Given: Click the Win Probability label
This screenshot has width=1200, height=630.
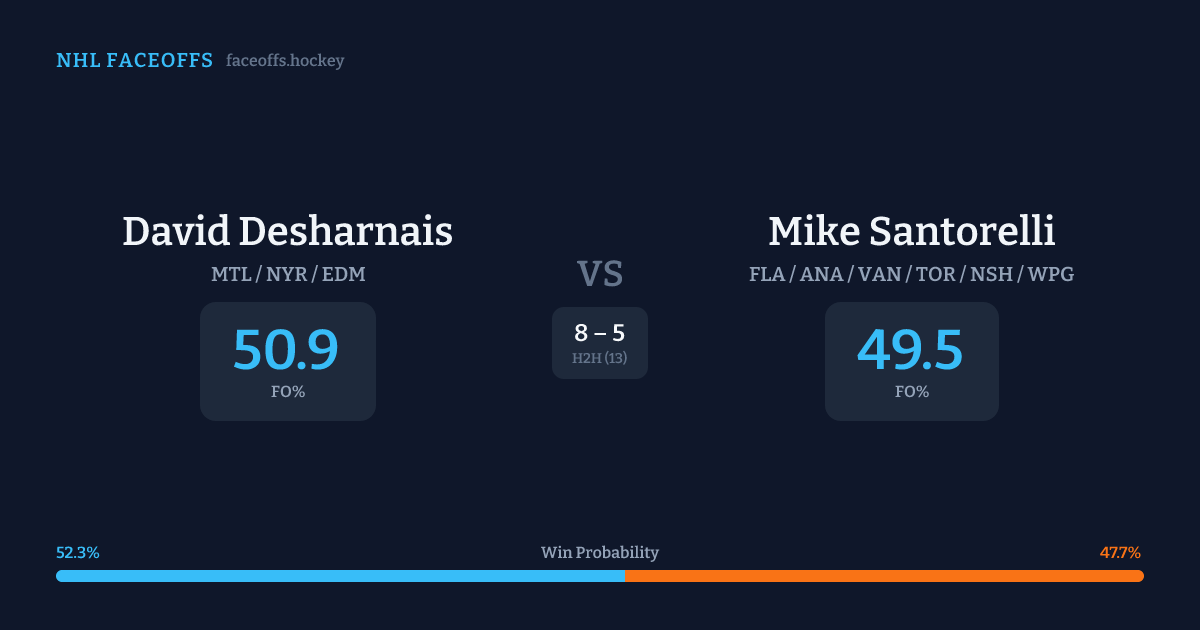Looking at the screenshot, I should pyautogui.click(x=600, y=553).
